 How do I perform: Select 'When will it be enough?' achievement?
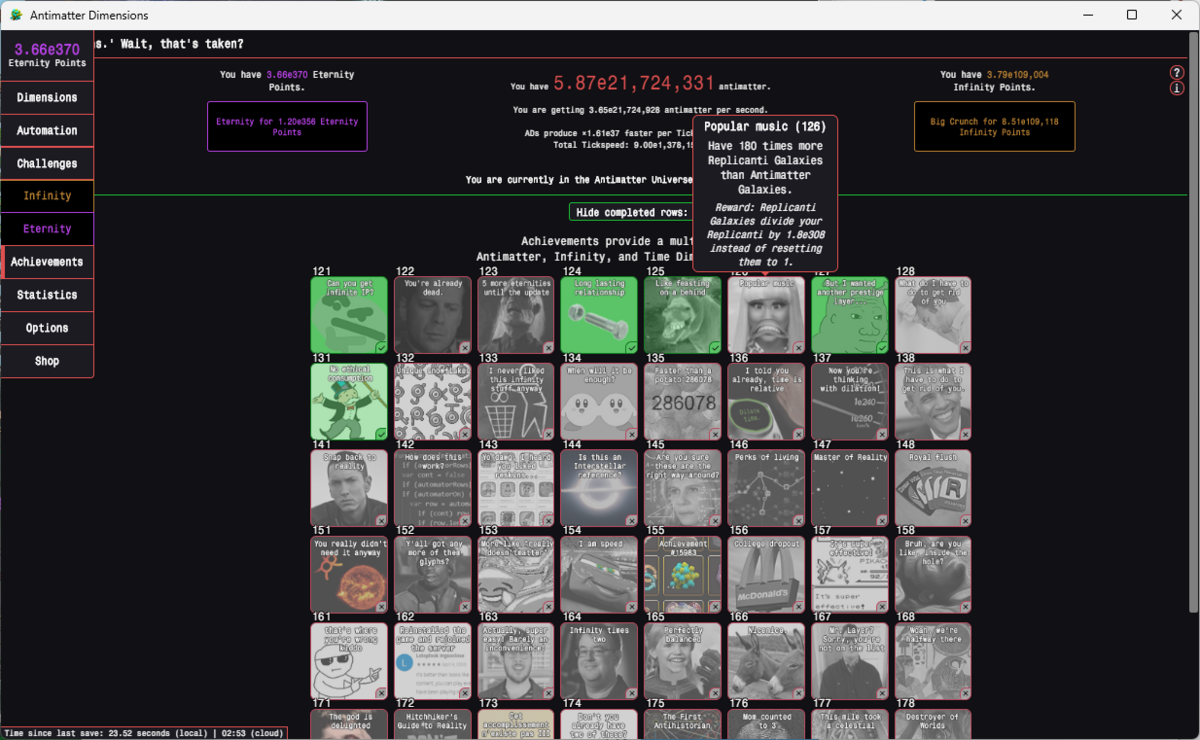(x=599, y=402)
